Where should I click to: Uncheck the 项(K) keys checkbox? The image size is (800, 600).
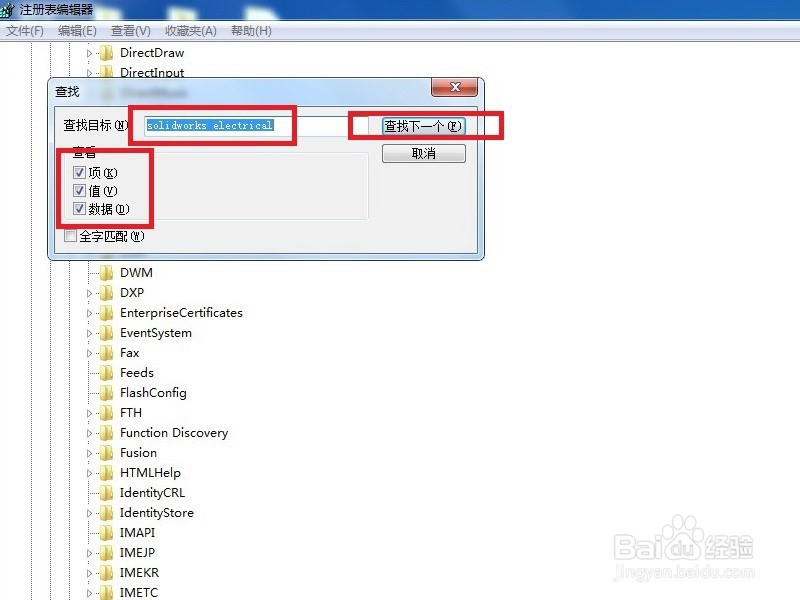point(79,172)
